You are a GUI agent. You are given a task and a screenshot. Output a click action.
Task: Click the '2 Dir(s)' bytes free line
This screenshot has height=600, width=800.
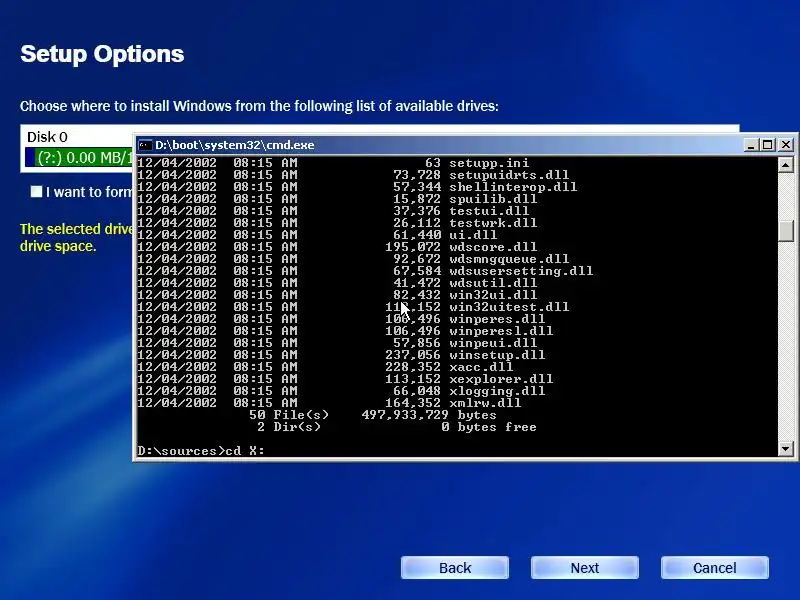click(397, 427)
